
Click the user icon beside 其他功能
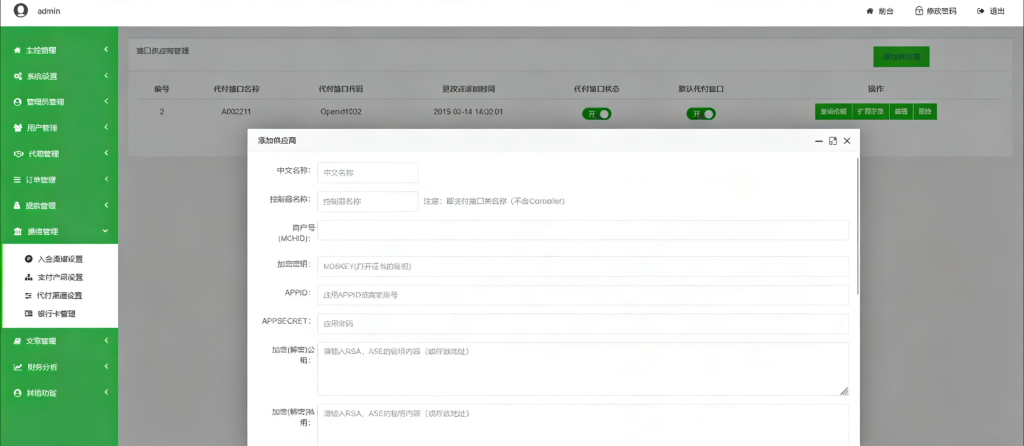point(18,393)
